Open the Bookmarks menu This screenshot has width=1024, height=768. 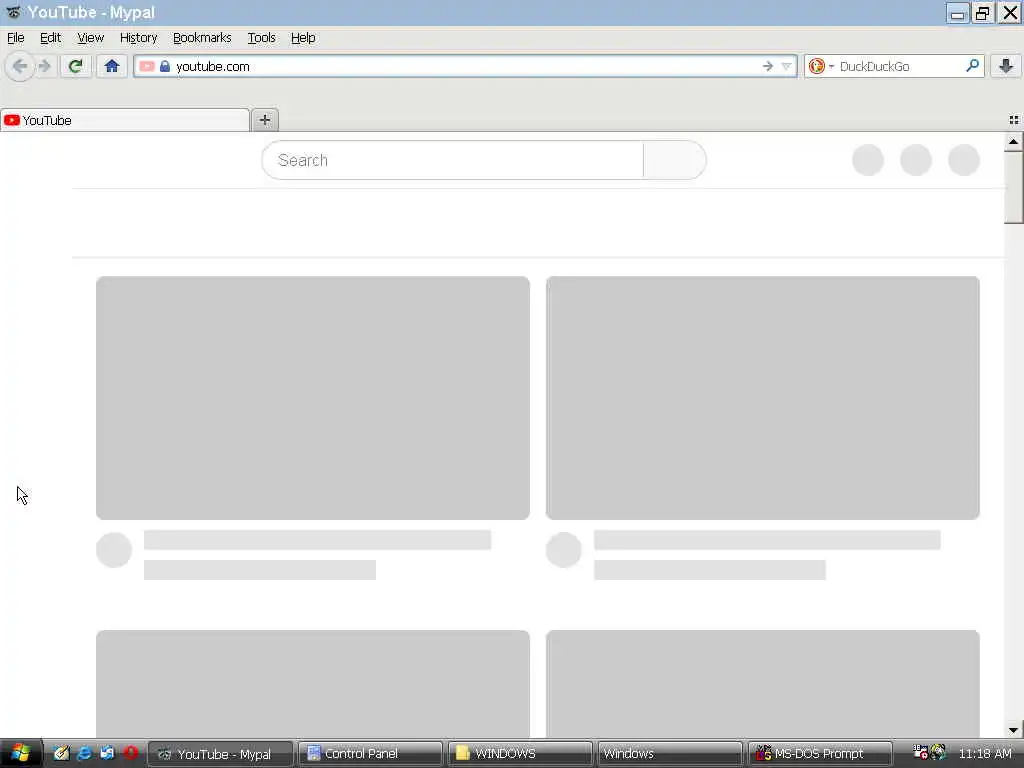[202, 38]
